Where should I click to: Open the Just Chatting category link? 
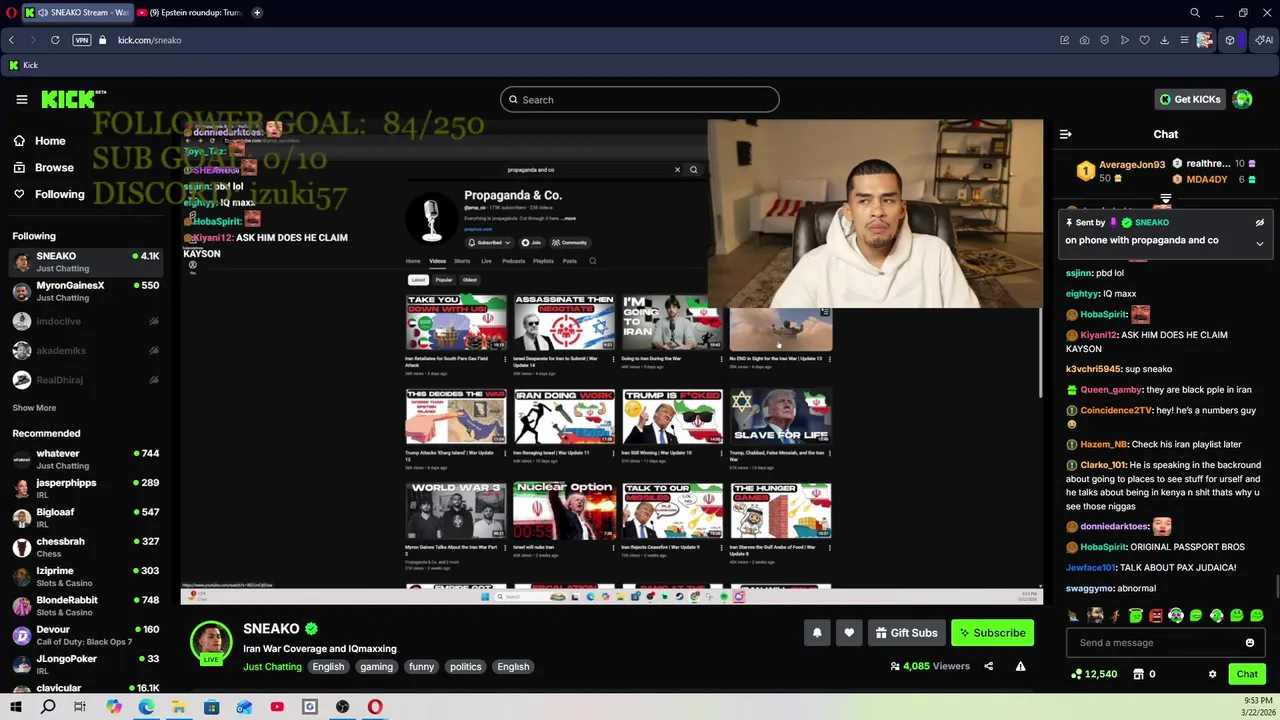(x=272, y=667)
